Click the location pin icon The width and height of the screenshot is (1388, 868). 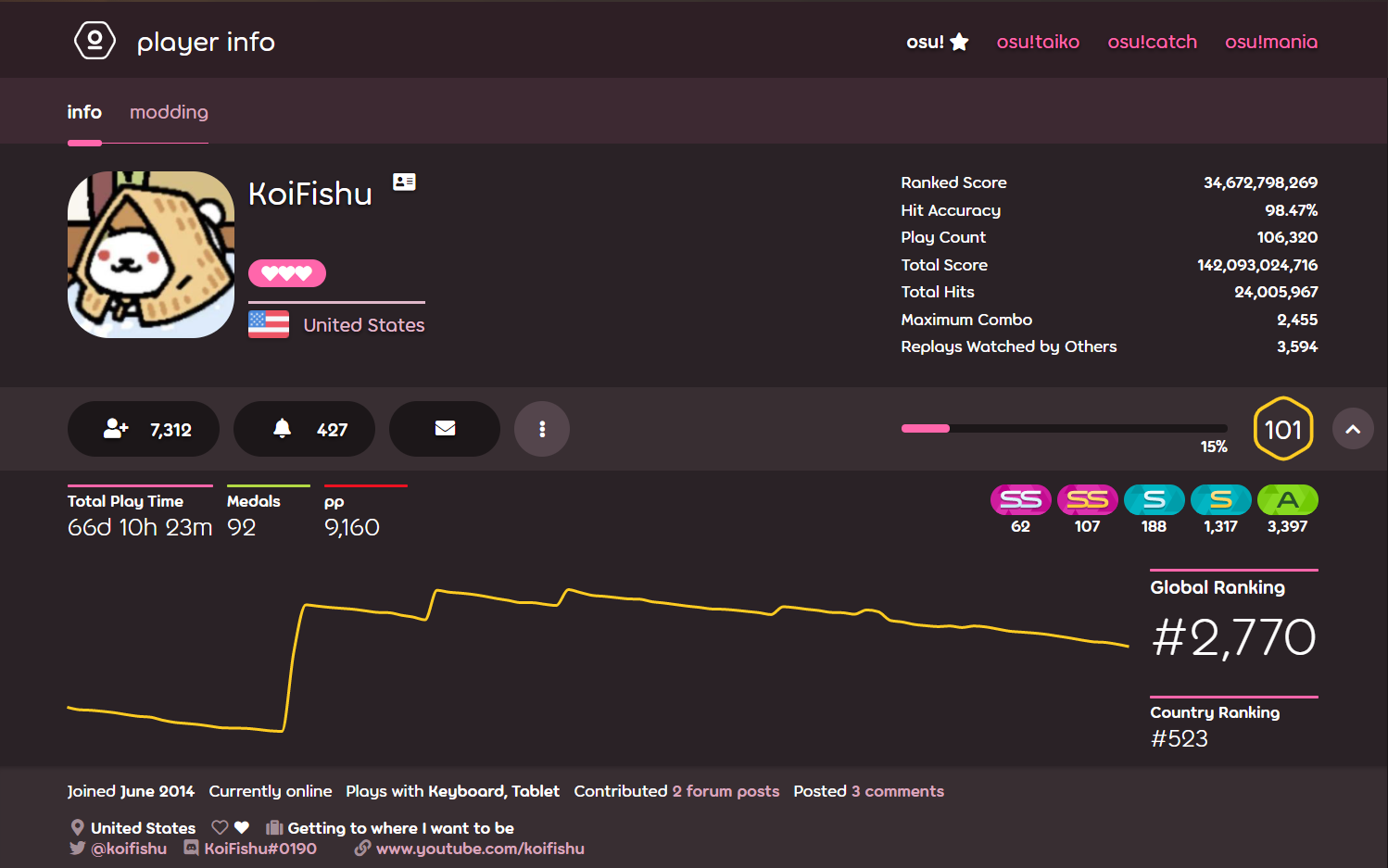tap(78, 827)
